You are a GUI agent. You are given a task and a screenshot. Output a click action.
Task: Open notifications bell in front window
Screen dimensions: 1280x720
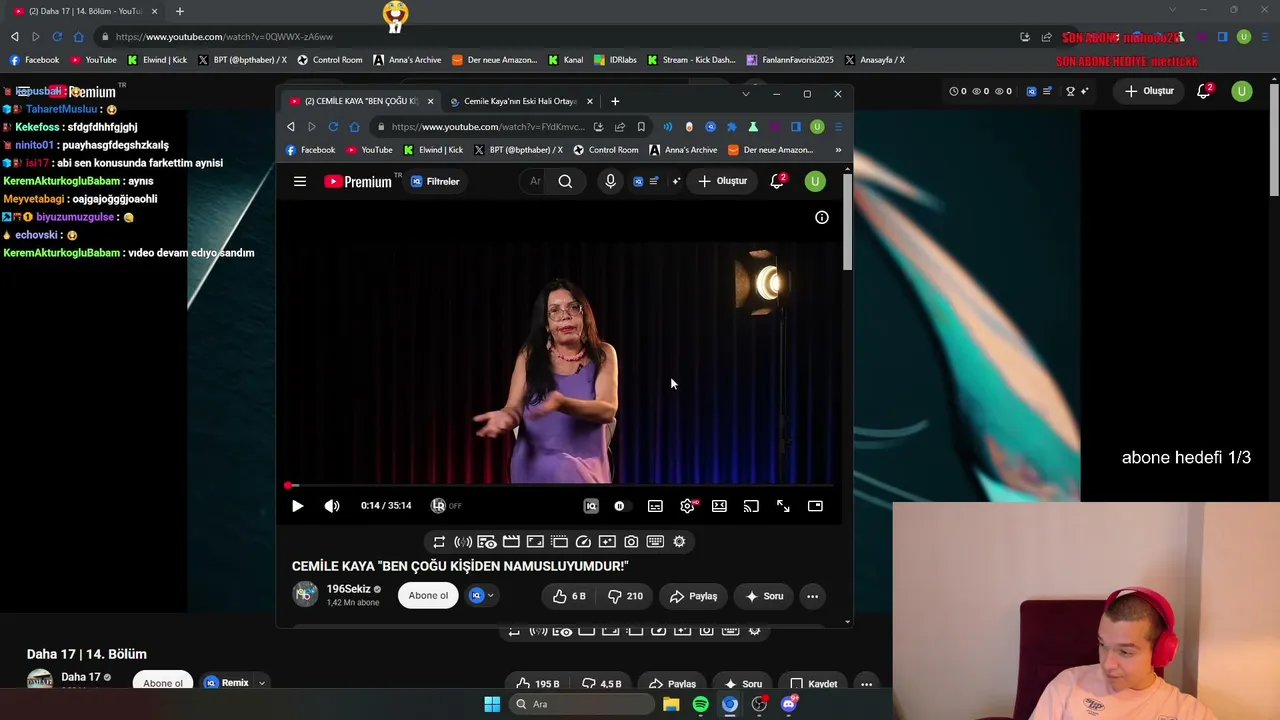(777, 181)
